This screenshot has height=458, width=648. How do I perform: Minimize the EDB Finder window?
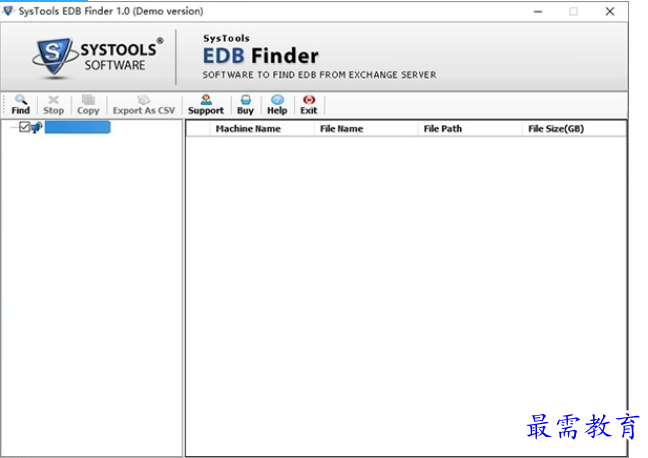click(538, 12)
